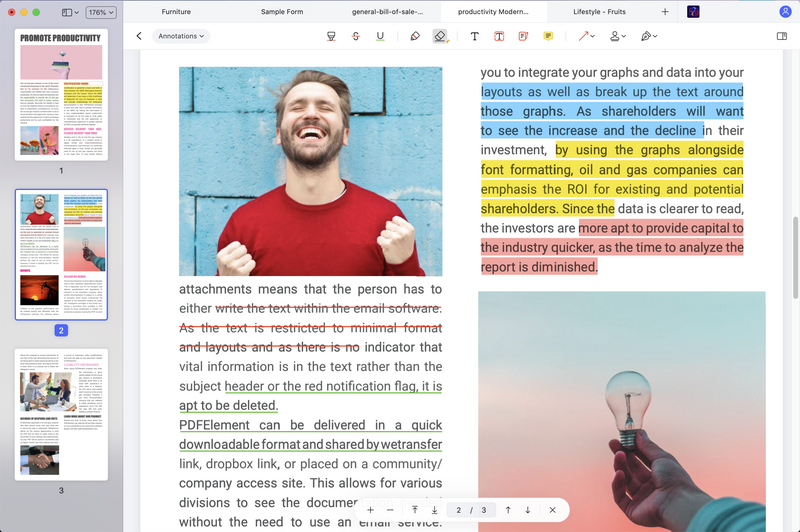Switch to the Lifestyle - Fruits tab
This screenshot has height=532, width=800.
(x=599, y=12)
